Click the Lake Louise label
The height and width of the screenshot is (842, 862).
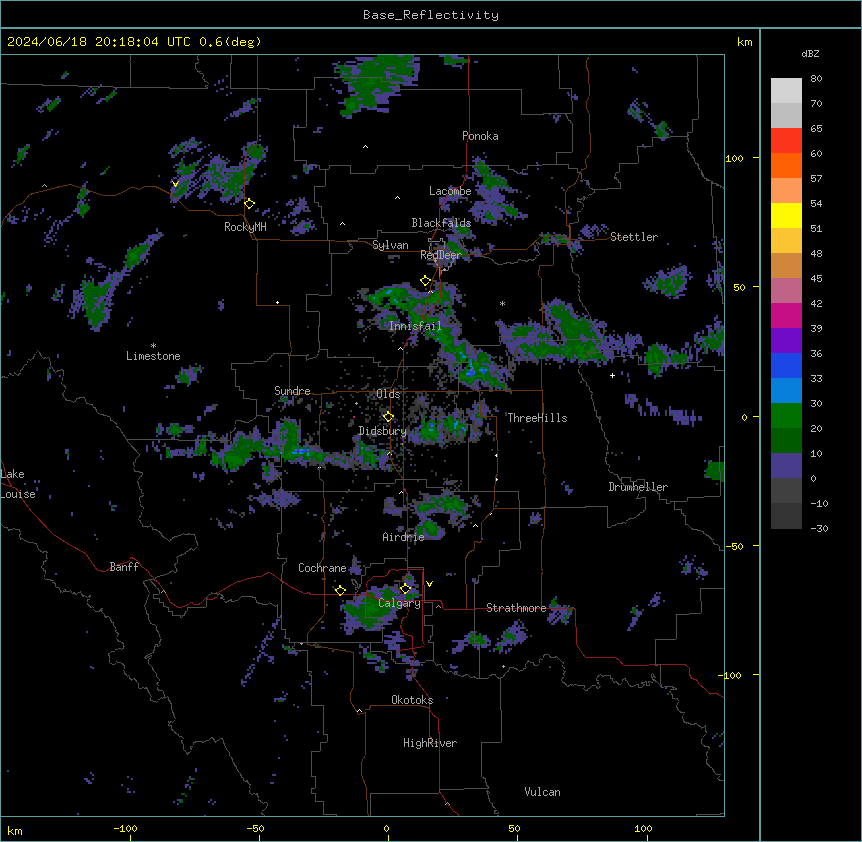pos(18,484)
